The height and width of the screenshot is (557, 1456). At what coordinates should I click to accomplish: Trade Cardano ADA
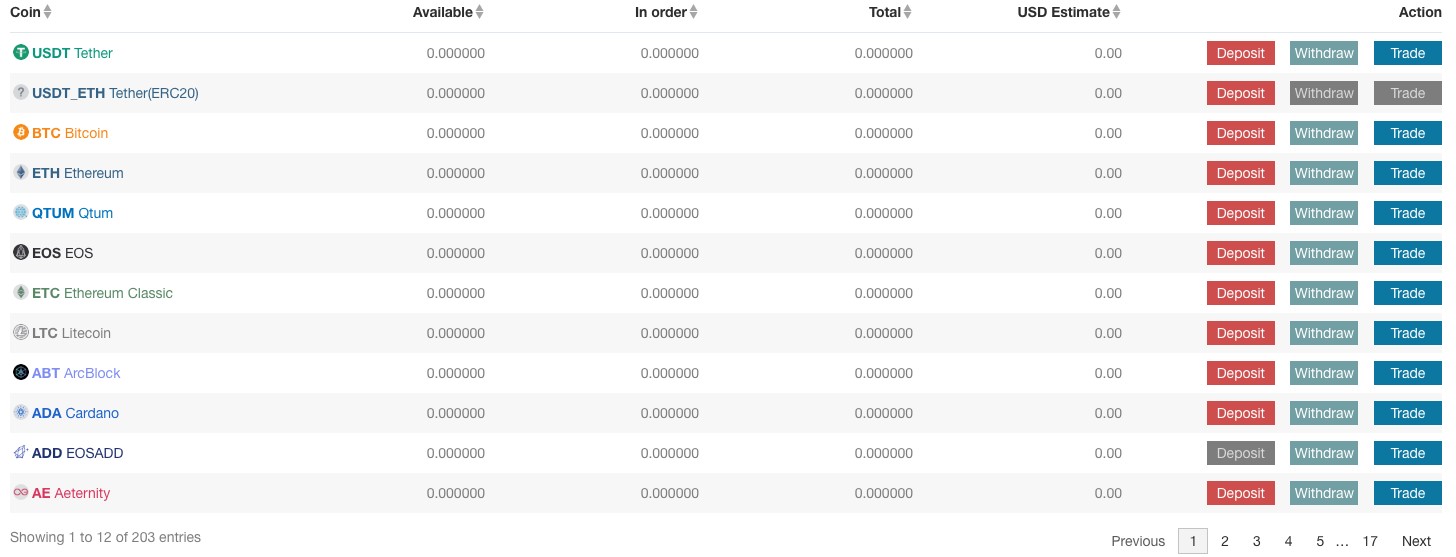click(x=1408, y=413)
